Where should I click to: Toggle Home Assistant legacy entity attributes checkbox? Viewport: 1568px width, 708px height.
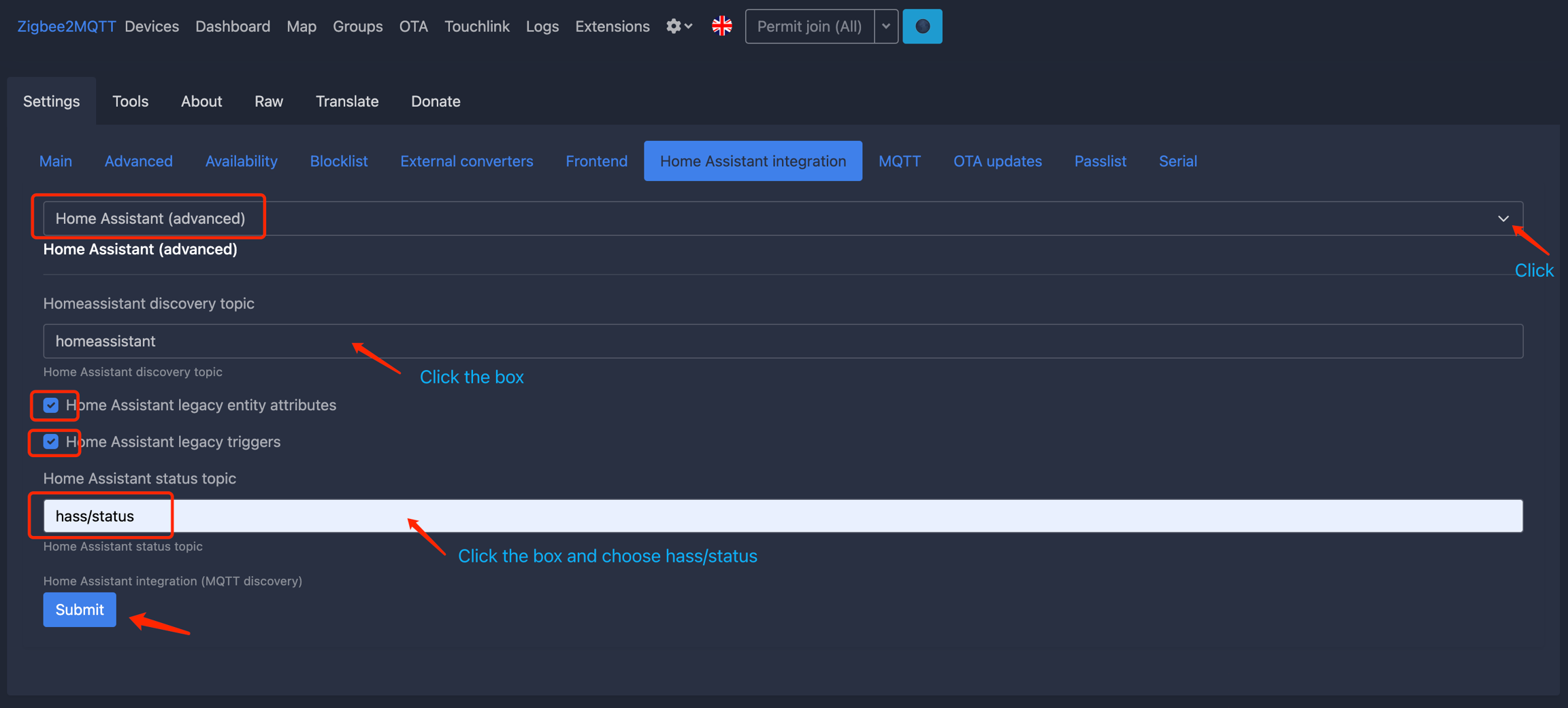click(x=51, y=405)
